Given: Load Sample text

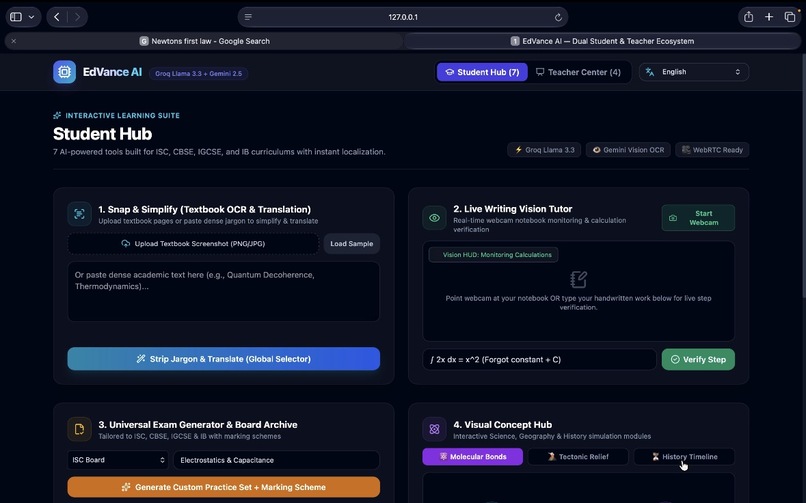Looking at the screenshot, I should coord(352,244).
